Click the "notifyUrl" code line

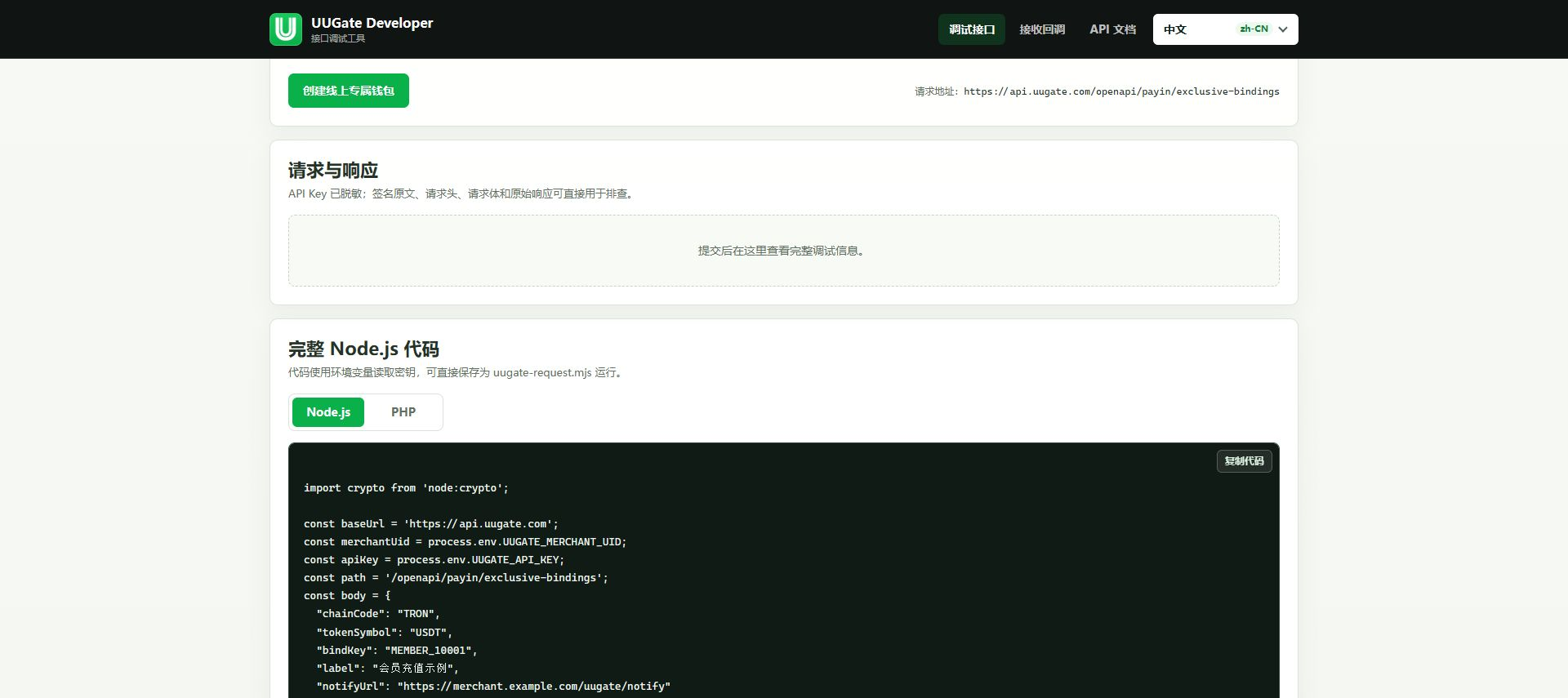[493, 687]
